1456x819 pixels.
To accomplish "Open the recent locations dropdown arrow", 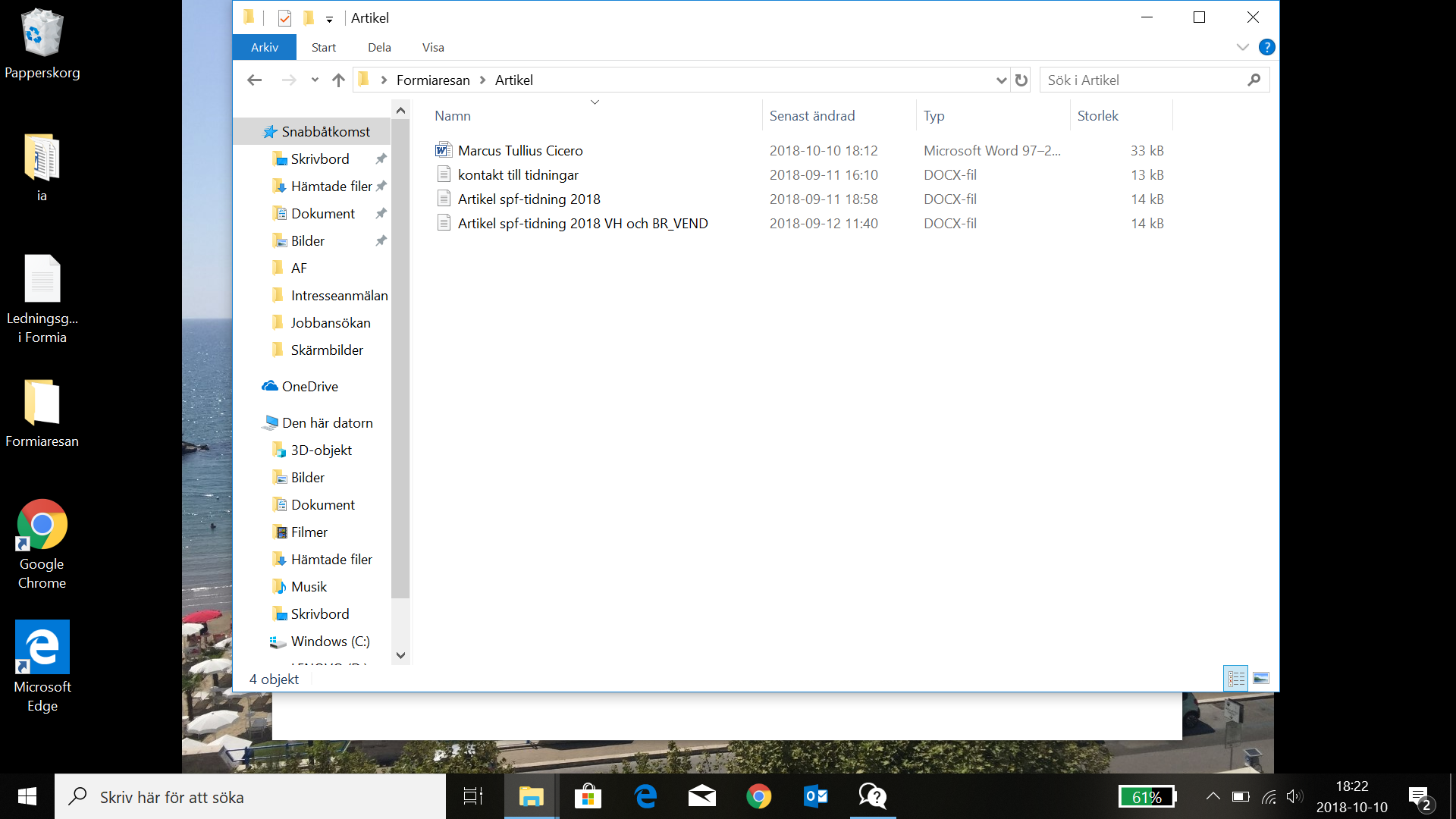I will tap(315, 80).
